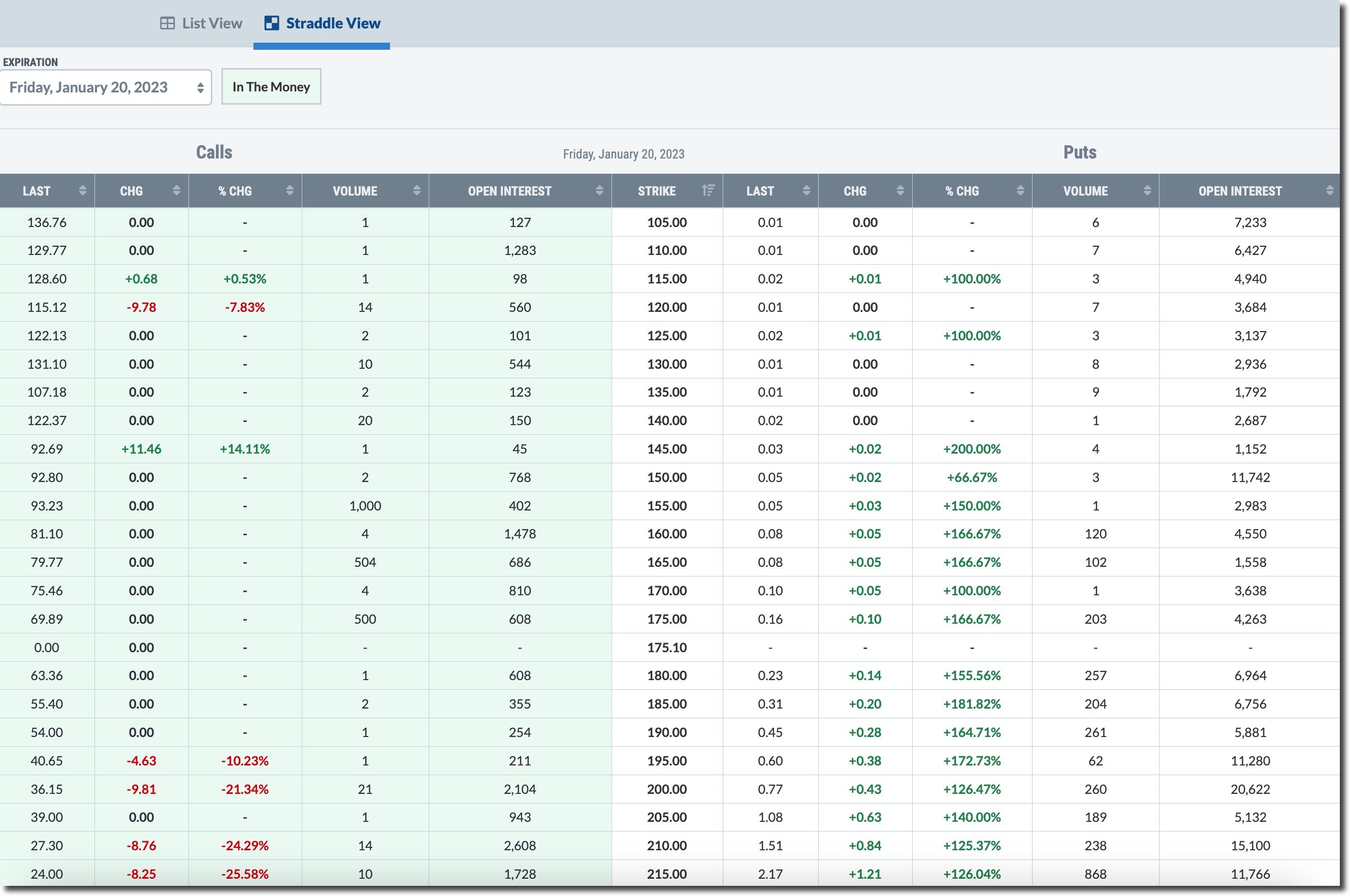1350x896 pixels.
Task: Sort calls VOLUME column arrows
Action: 416,191
